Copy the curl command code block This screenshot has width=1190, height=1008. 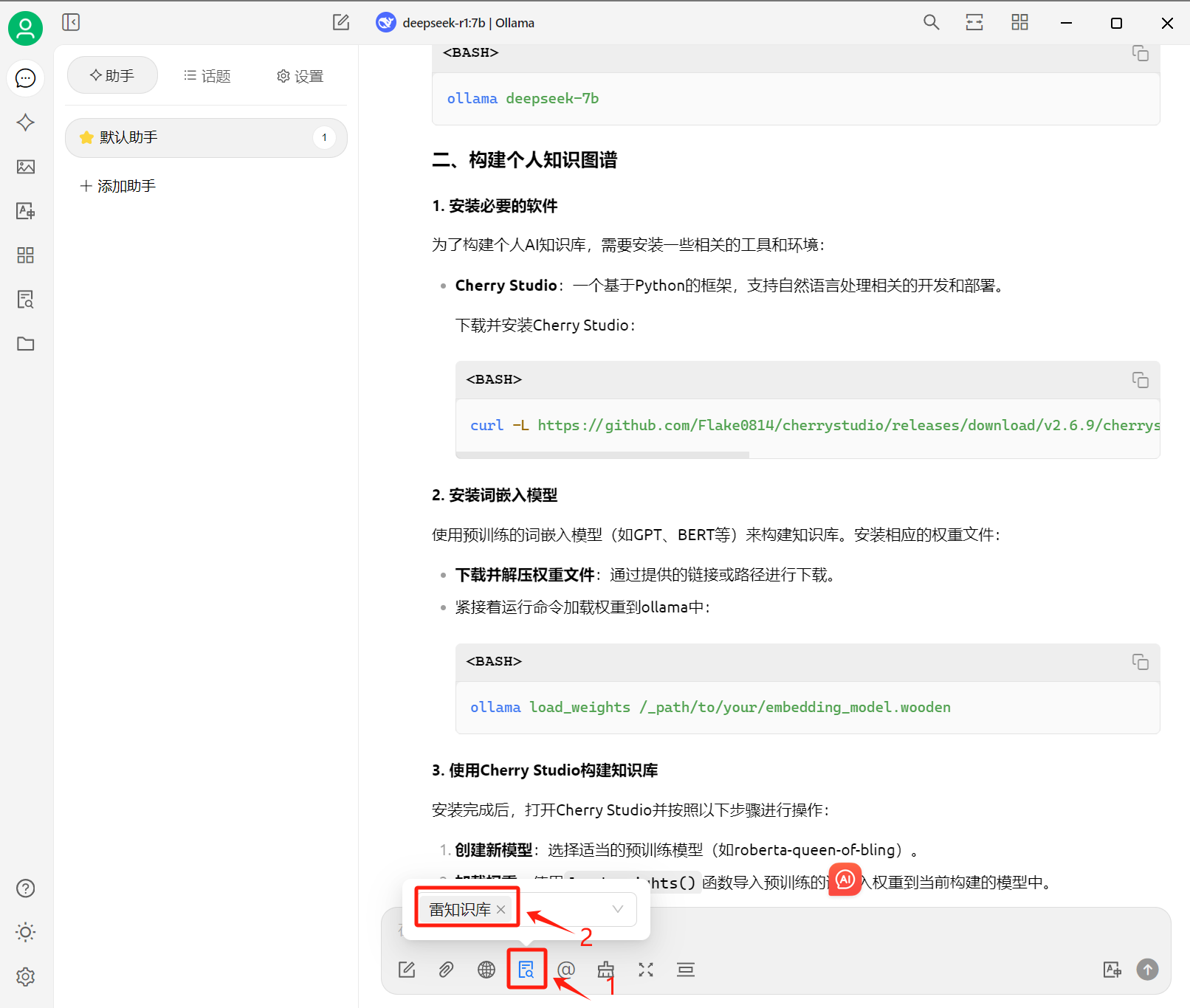(x=1141, y=379)
